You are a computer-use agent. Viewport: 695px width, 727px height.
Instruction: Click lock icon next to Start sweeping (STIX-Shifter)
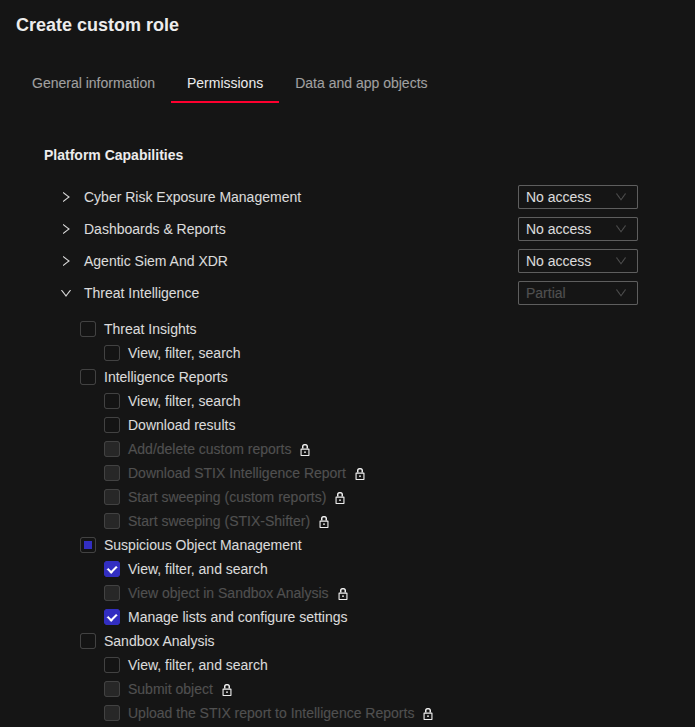324,522
